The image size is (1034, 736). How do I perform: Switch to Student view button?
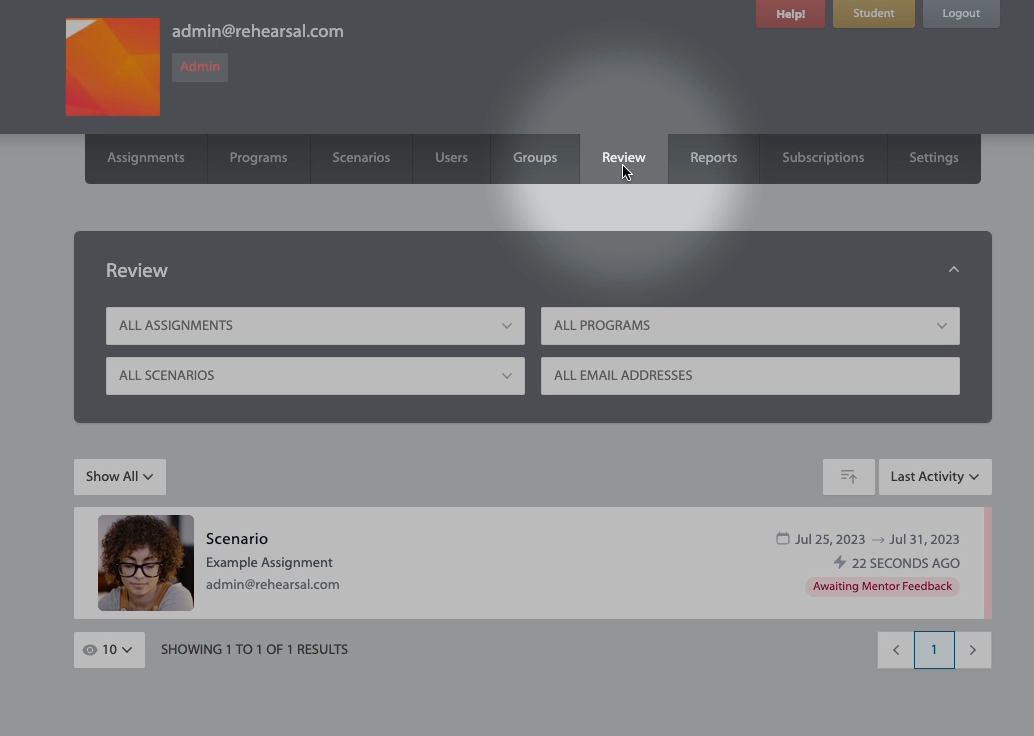click(873, 14)
